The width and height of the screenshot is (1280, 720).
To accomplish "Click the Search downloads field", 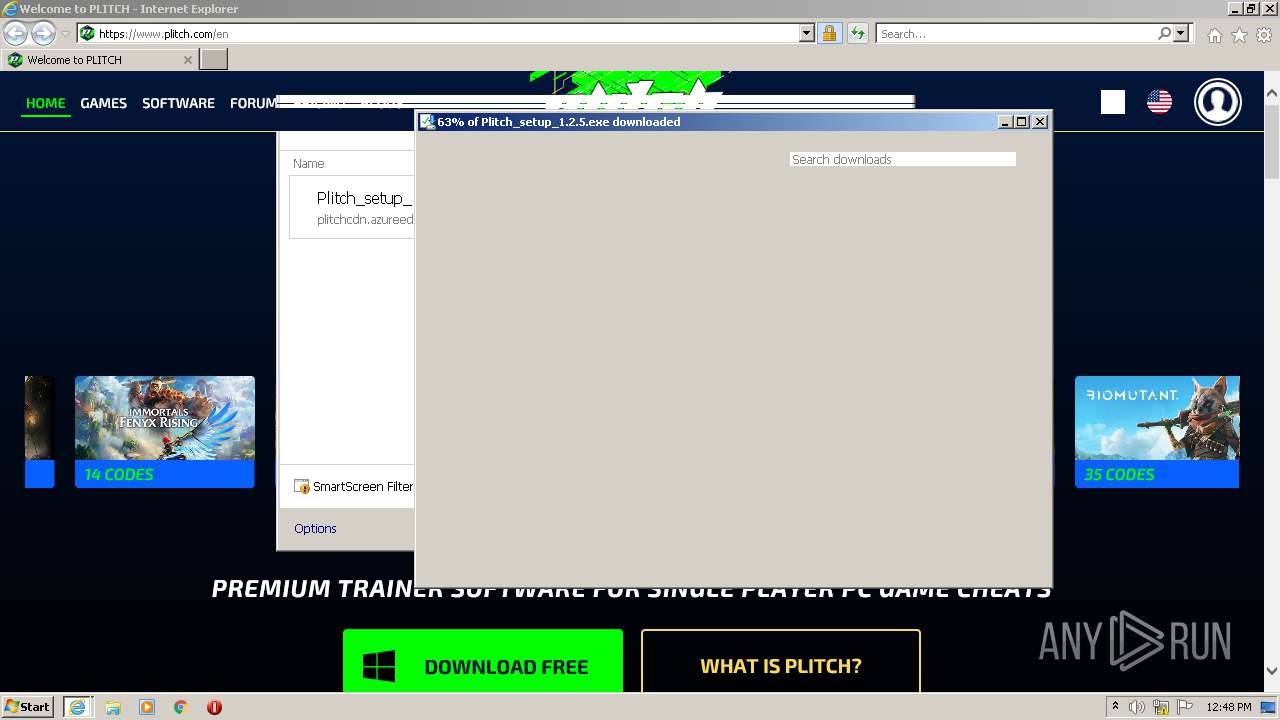I will coord(902,159).
